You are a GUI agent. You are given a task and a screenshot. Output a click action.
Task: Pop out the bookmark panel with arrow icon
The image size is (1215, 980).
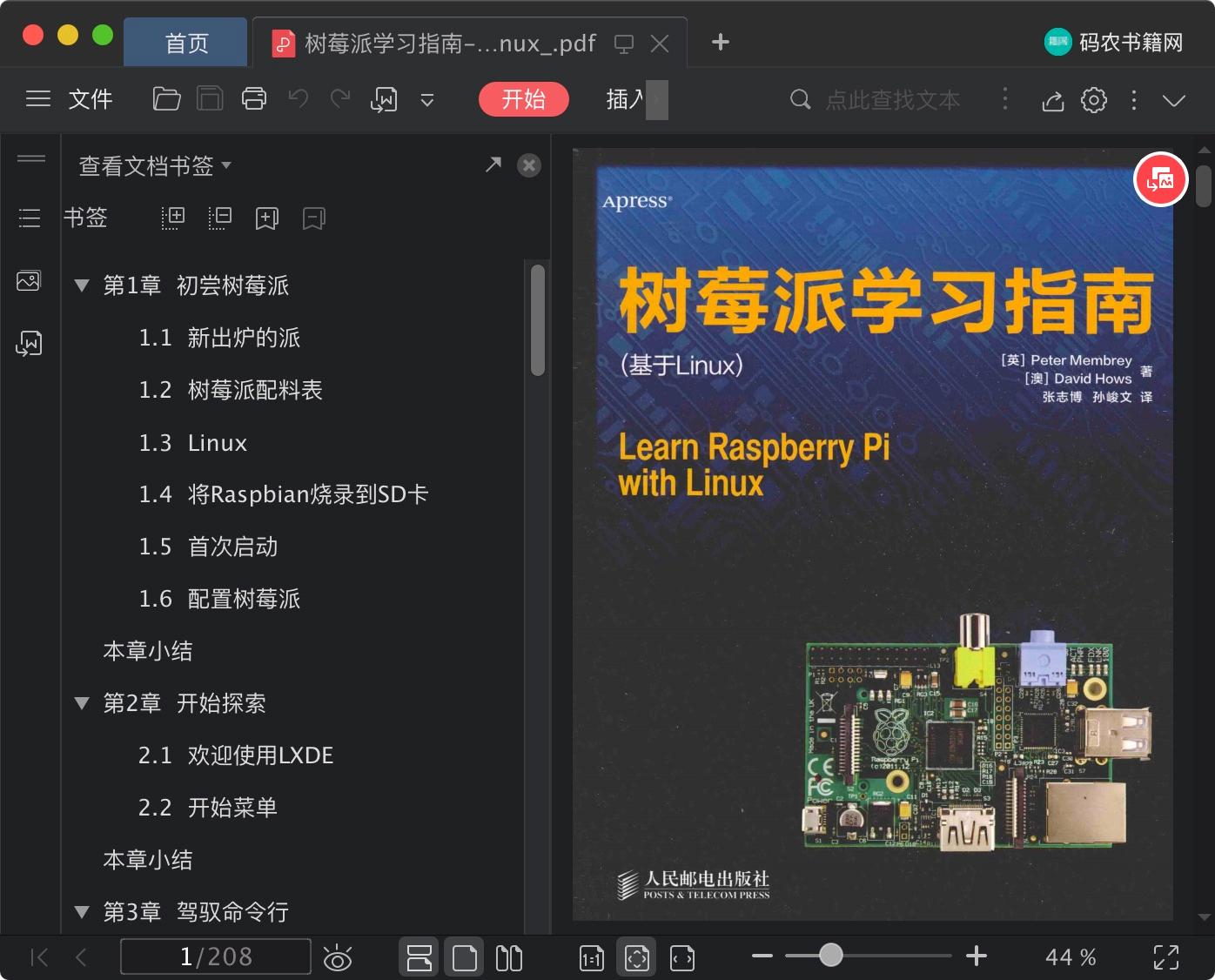pyautogui.click(x=493, y=164)
